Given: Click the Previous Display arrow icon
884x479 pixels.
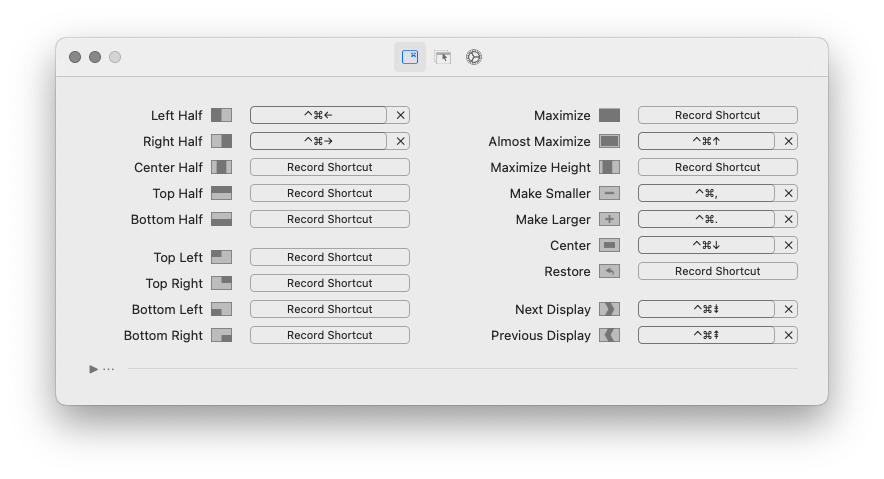Looking at the screenshot, I should tap(609, 335).
